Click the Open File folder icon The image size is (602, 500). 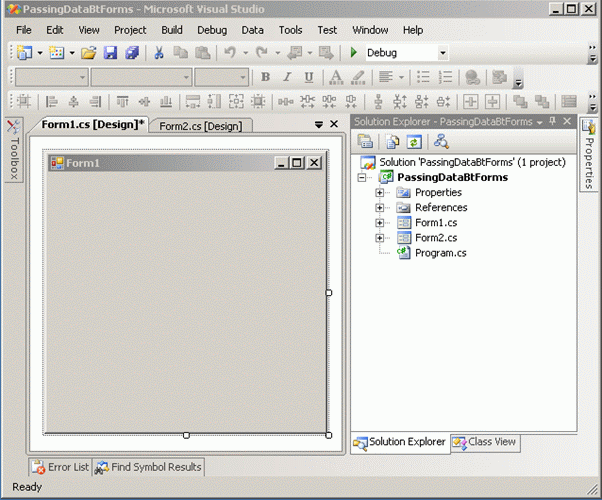(89, 53)
